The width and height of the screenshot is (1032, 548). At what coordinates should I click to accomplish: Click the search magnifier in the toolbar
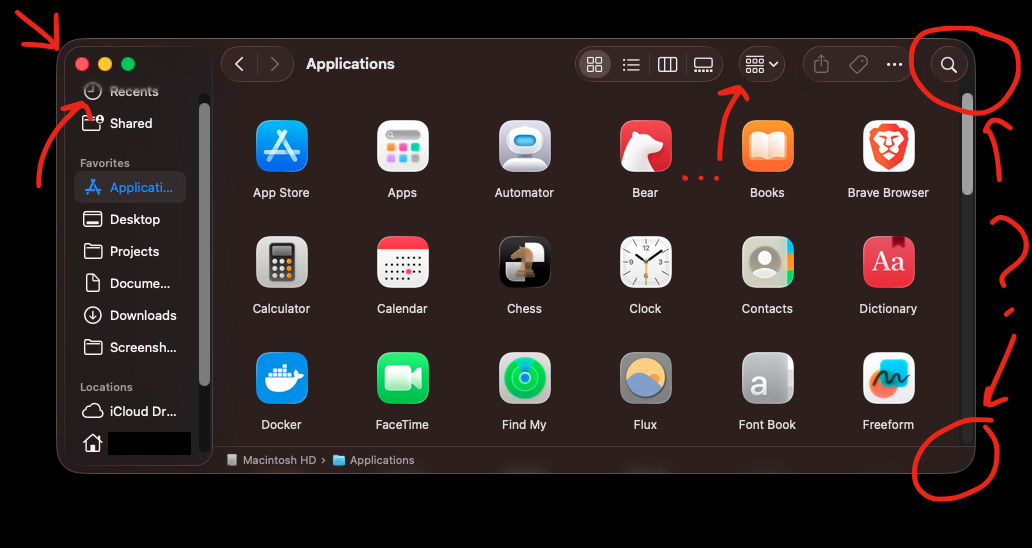coord(948,64)
